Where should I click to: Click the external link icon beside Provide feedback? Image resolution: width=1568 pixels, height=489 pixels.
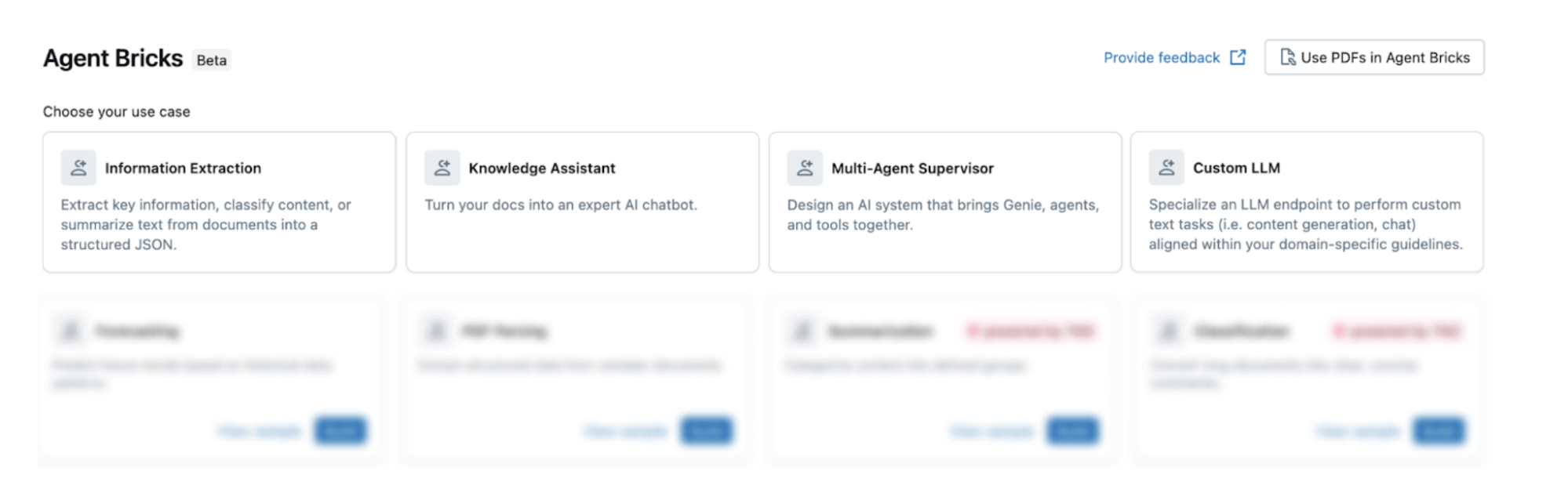(x=1238, y=57)
